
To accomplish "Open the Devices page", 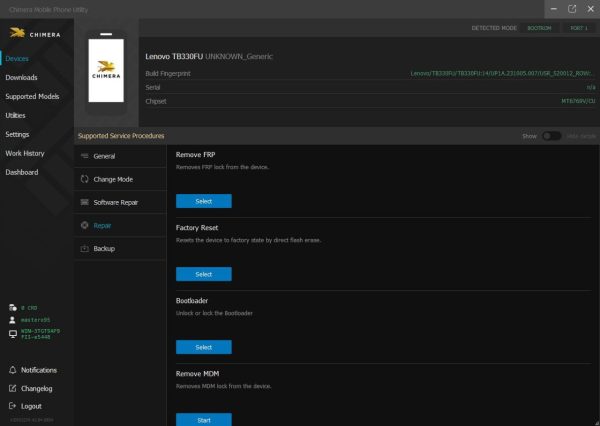I will 17,59.
